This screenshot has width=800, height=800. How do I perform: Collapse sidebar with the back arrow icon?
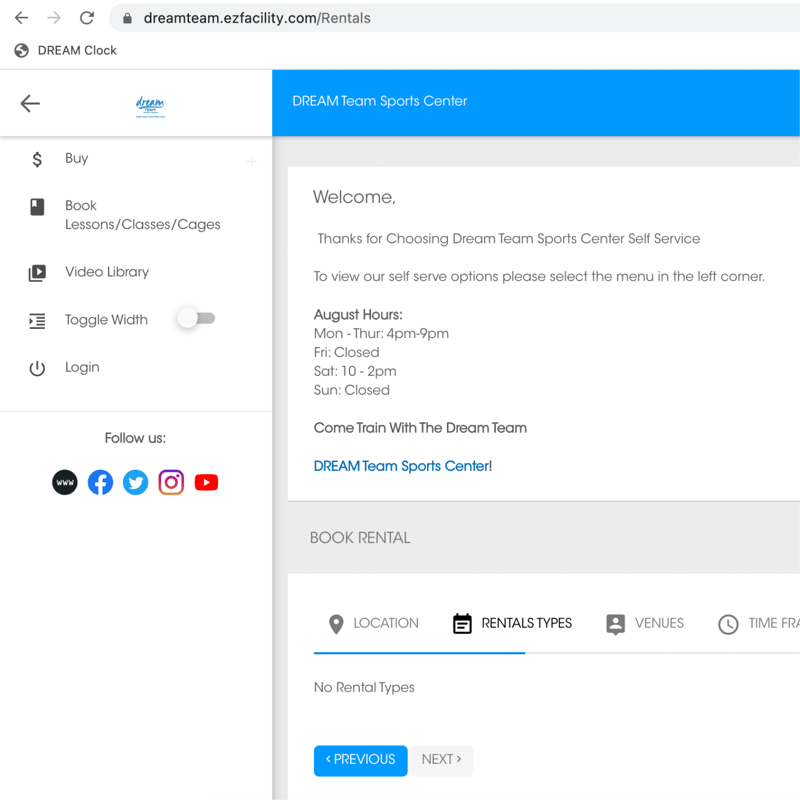pos(30,103)
